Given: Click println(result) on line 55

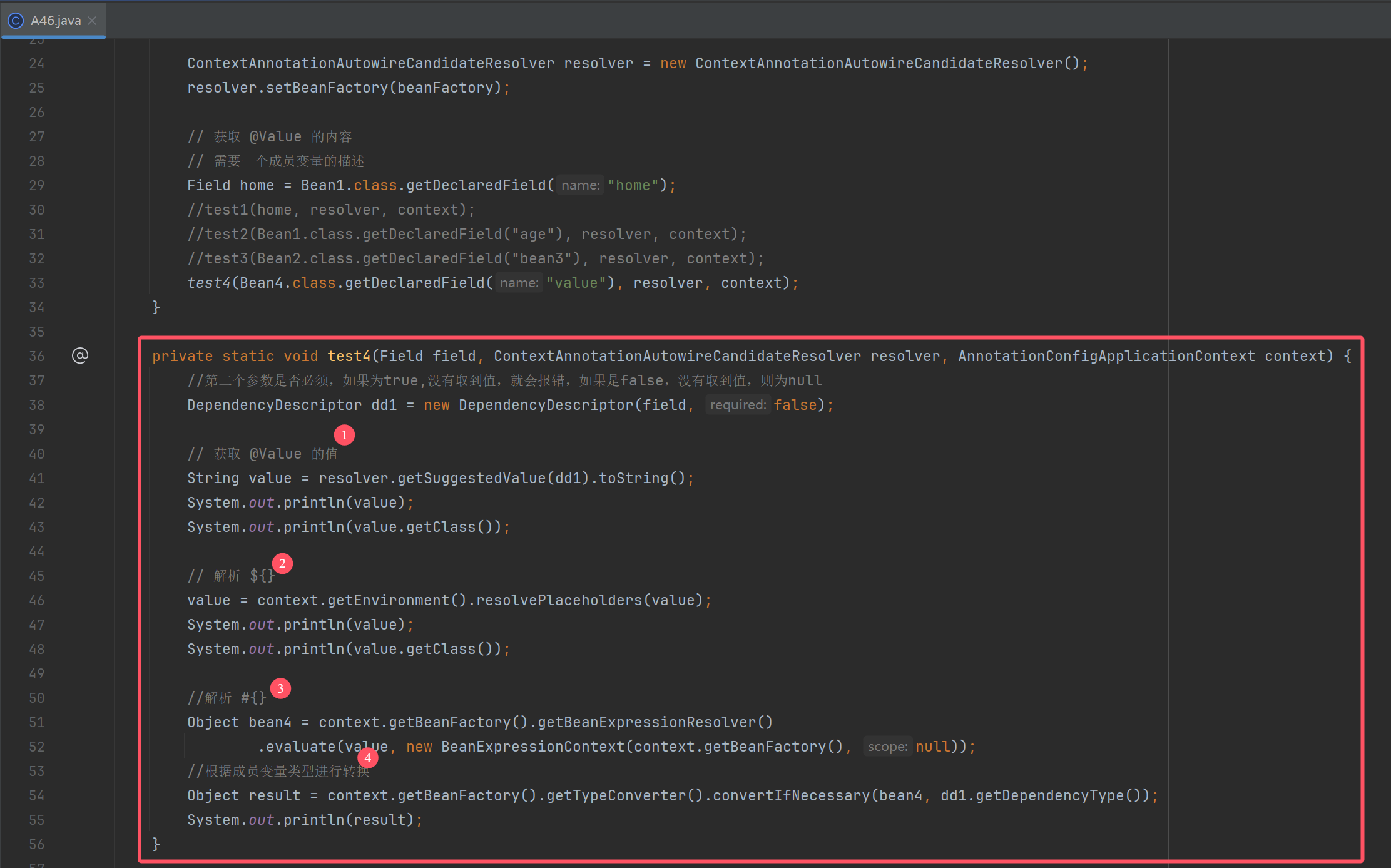Looking at the screenshot, I should 349,820.
